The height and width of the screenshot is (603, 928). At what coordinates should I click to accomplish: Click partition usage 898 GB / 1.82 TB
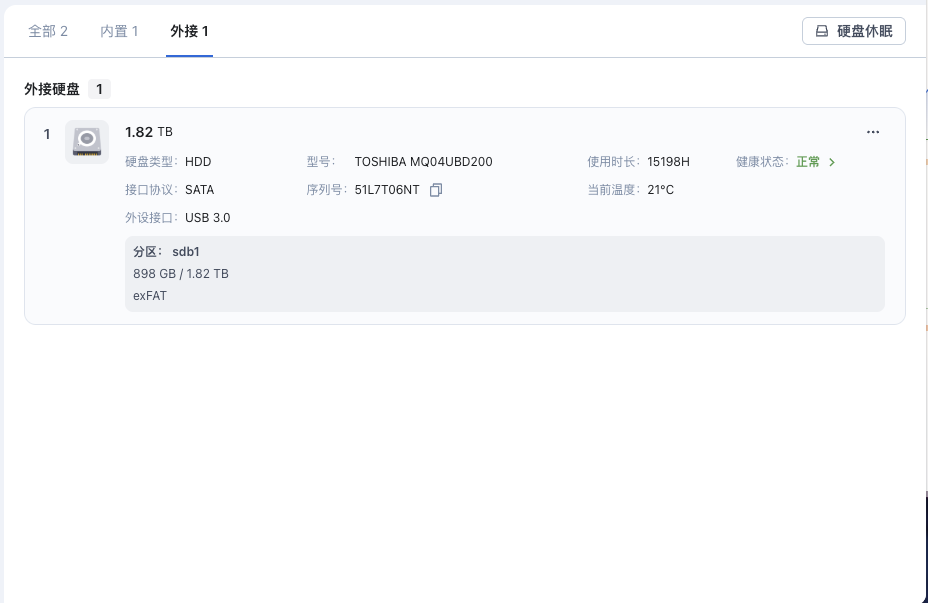pos(181,274)
